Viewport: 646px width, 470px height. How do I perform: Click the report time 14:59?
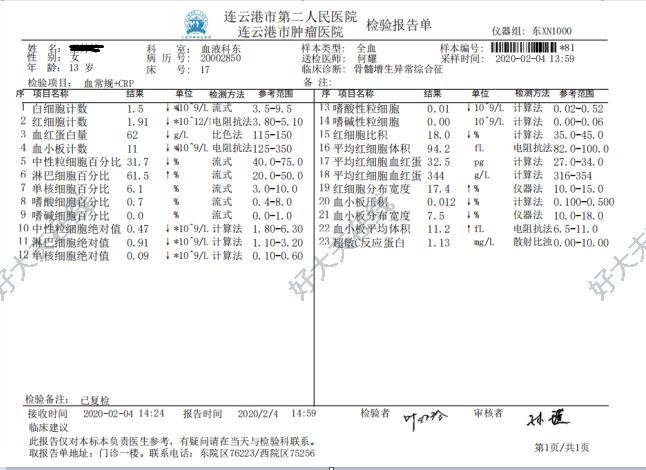[x=304, y=413]
